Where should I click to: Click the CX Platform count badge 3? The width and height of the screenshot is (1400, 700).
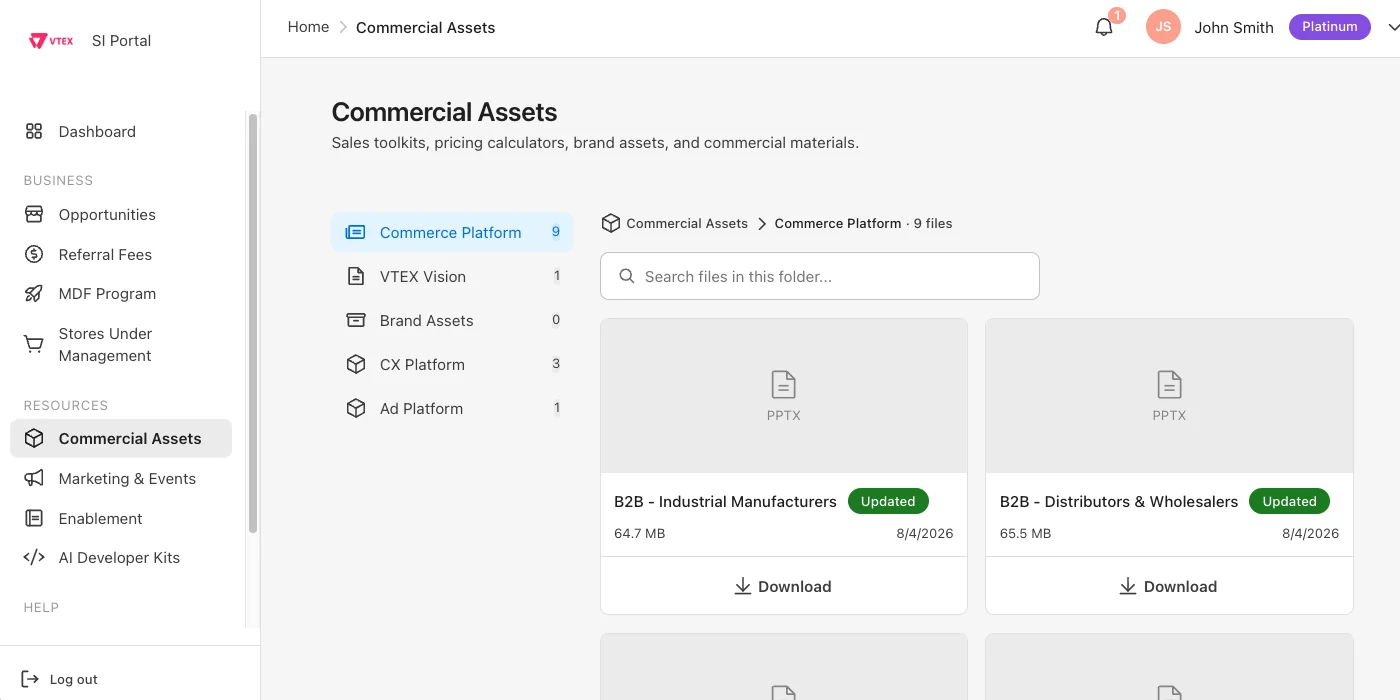[556, 364]
